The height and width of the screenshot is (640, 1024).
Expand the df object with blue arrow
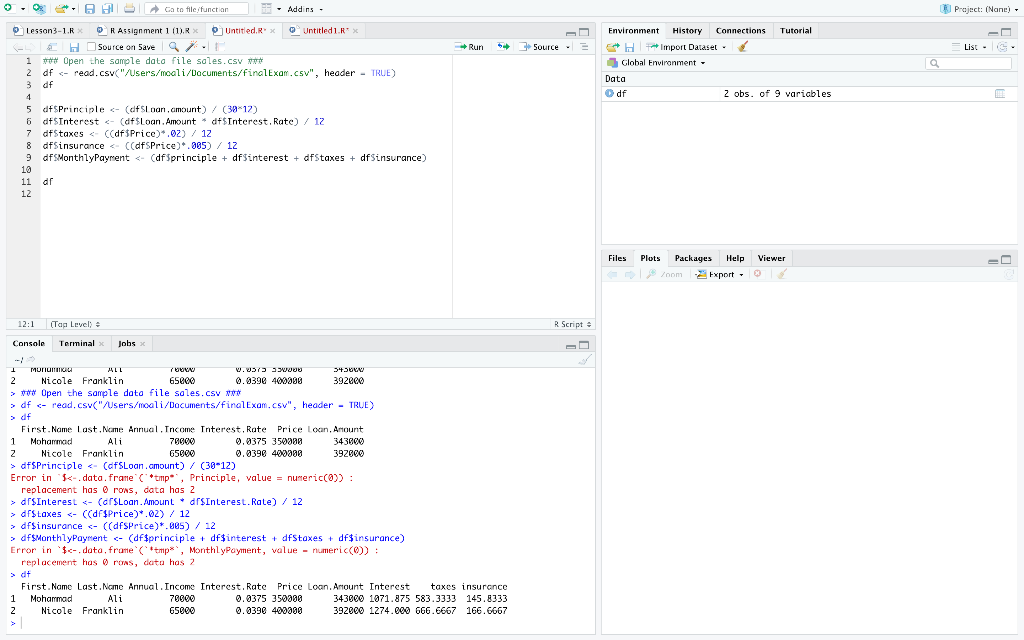click(610, 94)
